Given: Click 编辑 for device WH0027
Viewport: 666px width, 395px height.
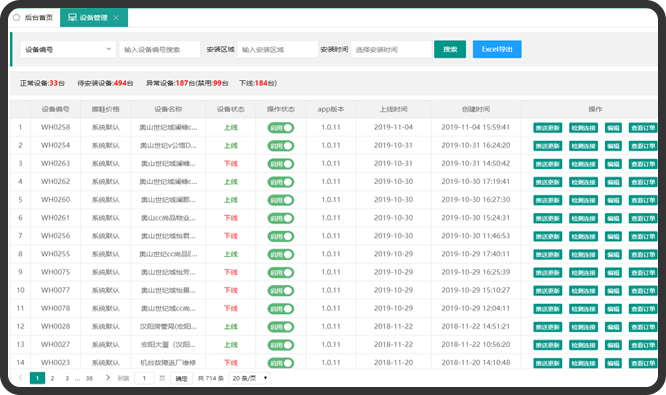Looking at the screenshot, I should coord(613,345).
